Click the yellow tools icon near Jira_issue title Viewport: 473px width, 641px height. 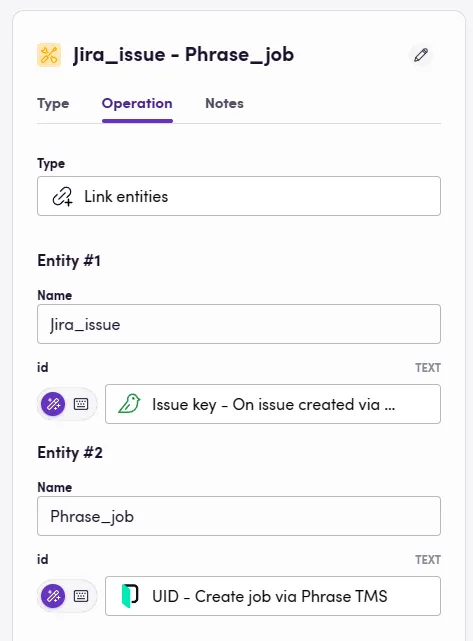point(49,55)
